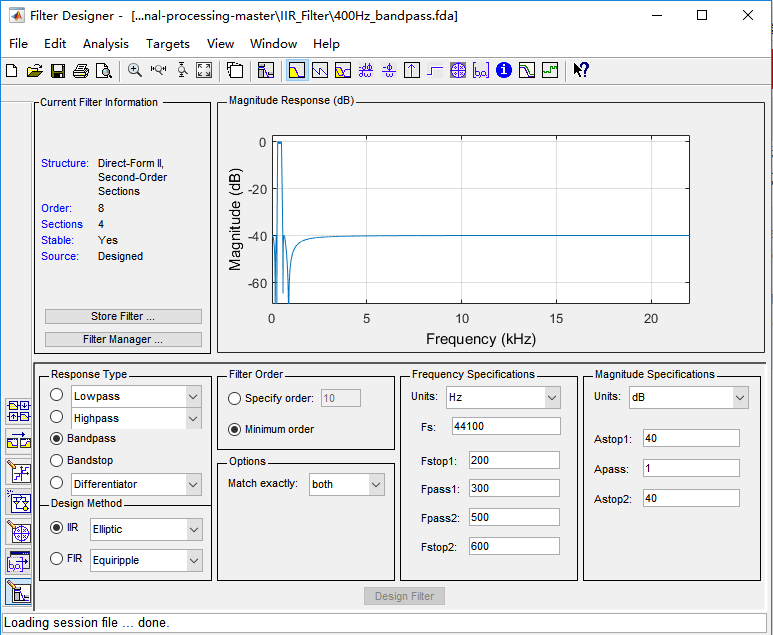Show Round-off Noise Power Spectrum icon
773x635 pixels.
[x=550, y=71]
